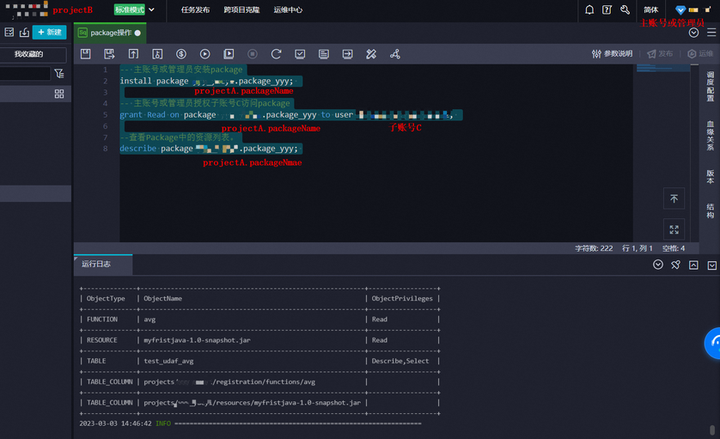Click the crossed tools icon in toolbar

(371, 54)
